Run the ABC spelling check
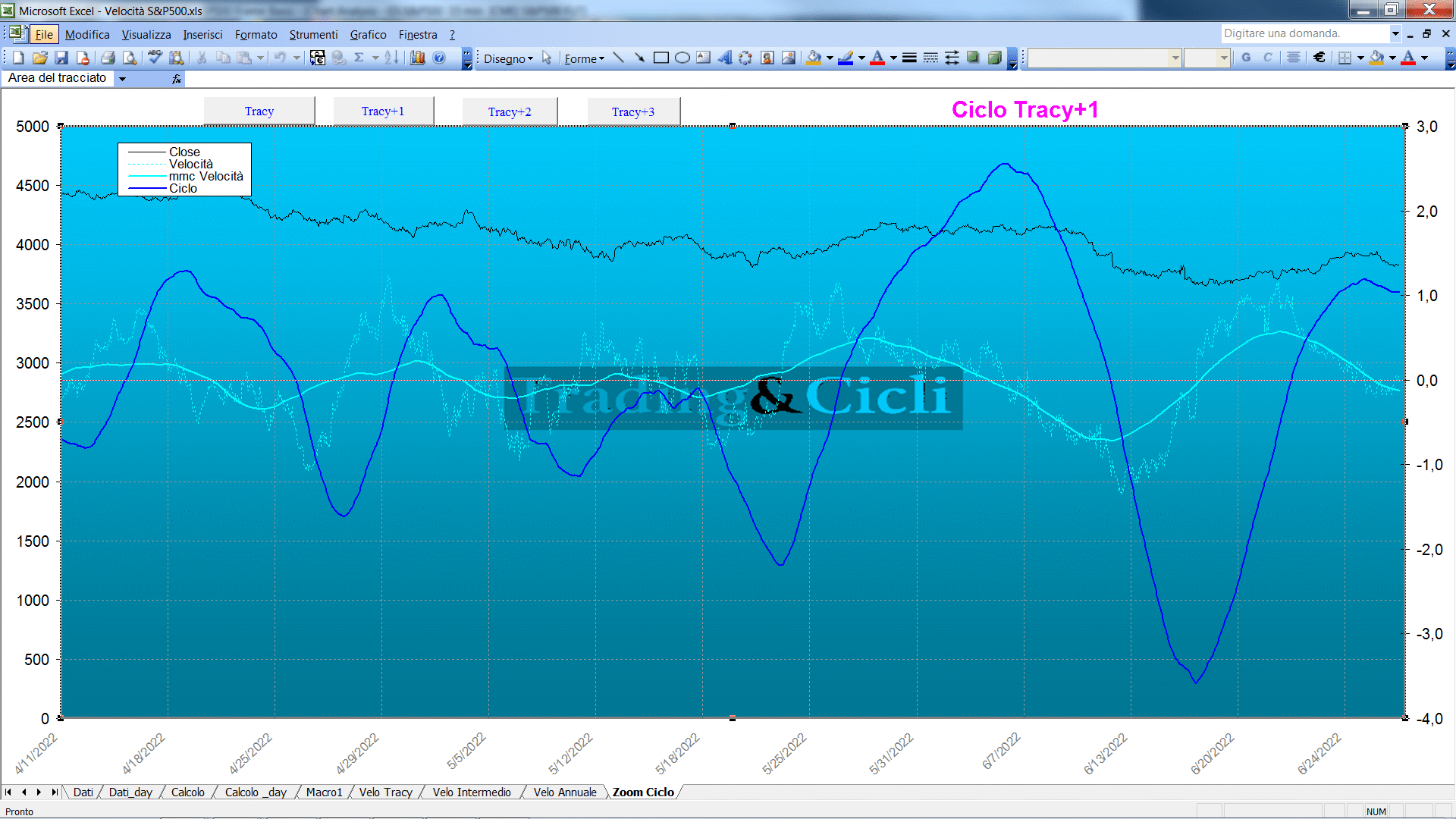1456x819 pixels. coord(155,58)
